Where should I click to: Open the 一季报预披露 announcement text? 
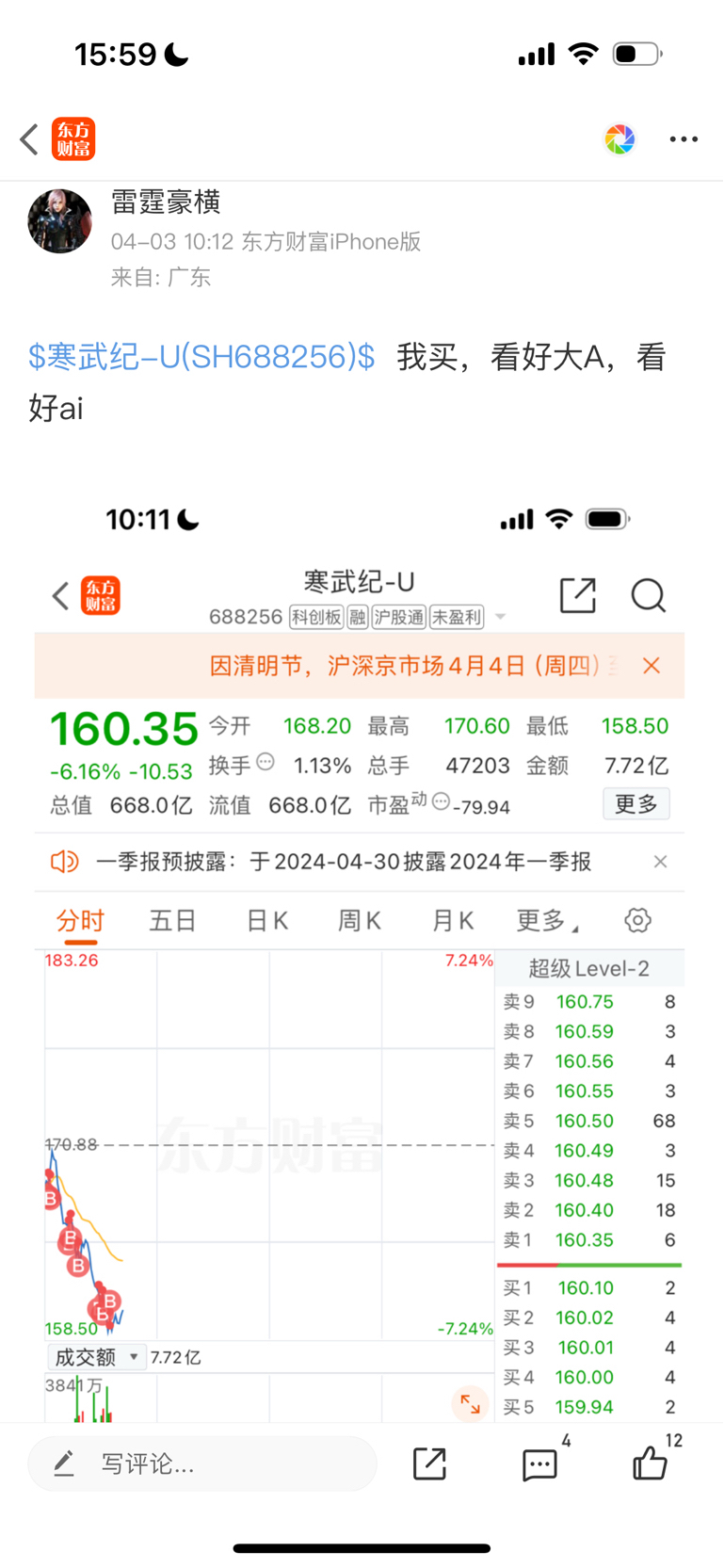344,862
